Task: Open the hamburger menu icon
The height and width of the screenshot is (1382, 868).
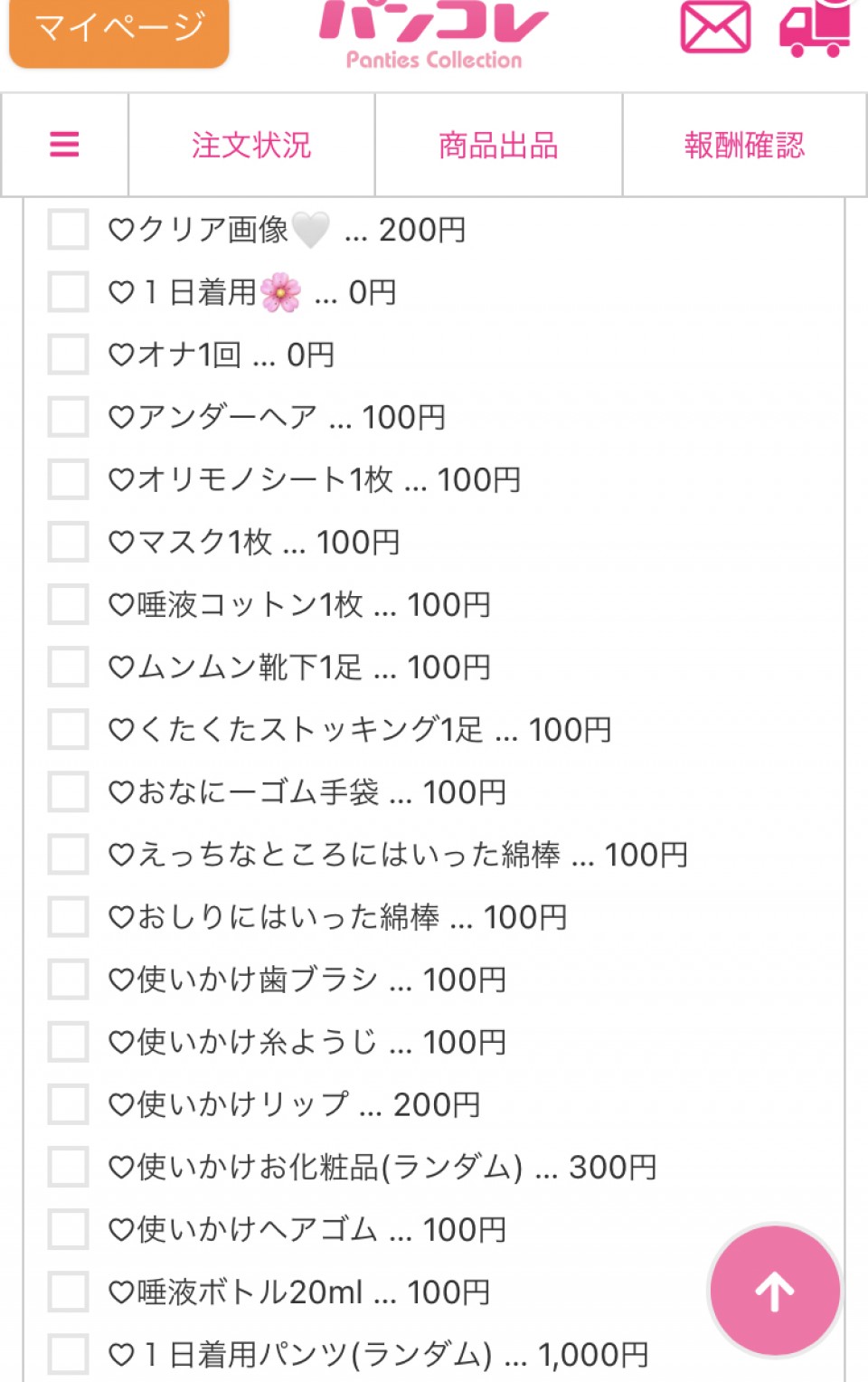Action: click(64, 145)
